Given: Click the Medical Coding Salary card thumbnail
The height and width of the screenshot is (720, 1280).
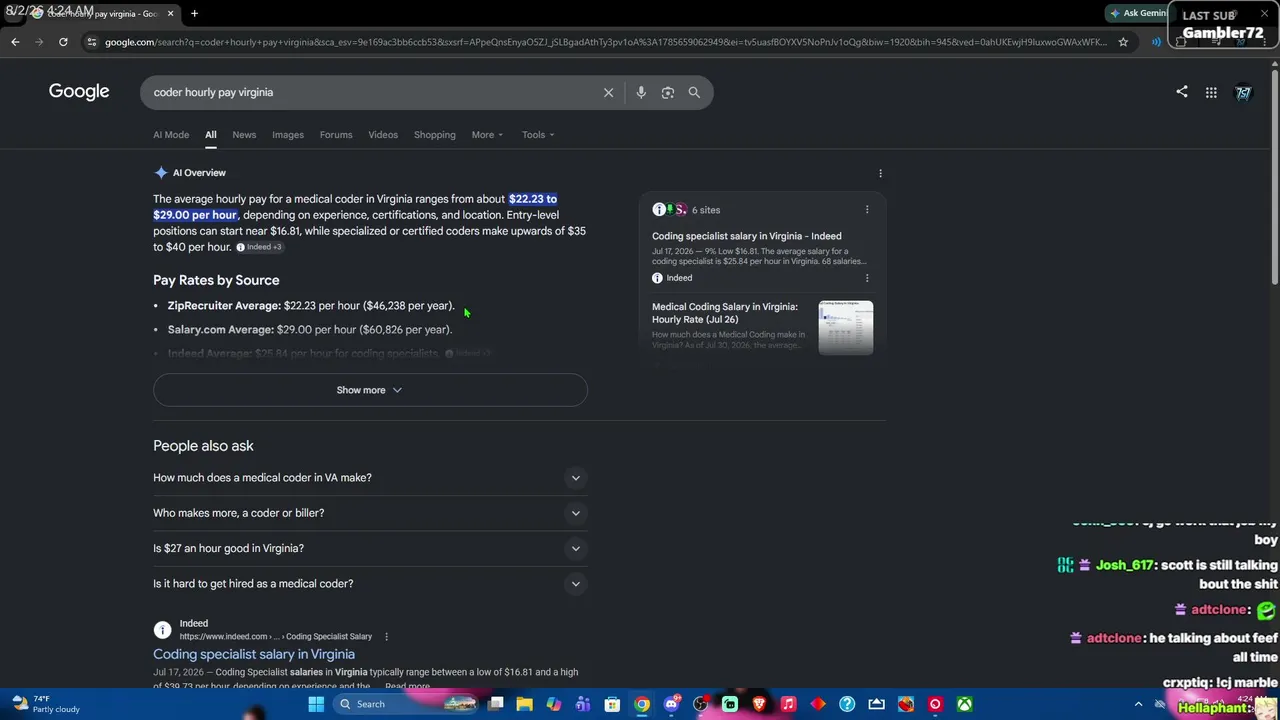Looking at the screenshot, I should click(846, 327).
